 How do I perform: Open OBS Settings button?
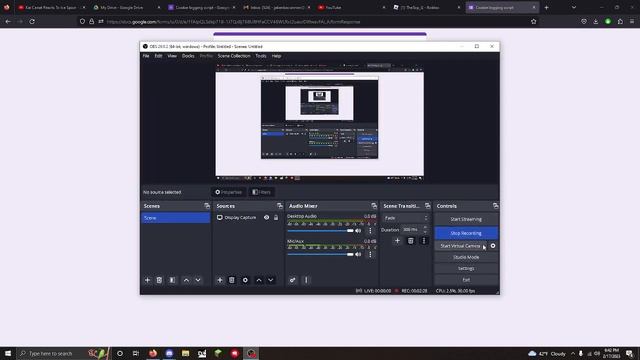[x=466, y=269]
